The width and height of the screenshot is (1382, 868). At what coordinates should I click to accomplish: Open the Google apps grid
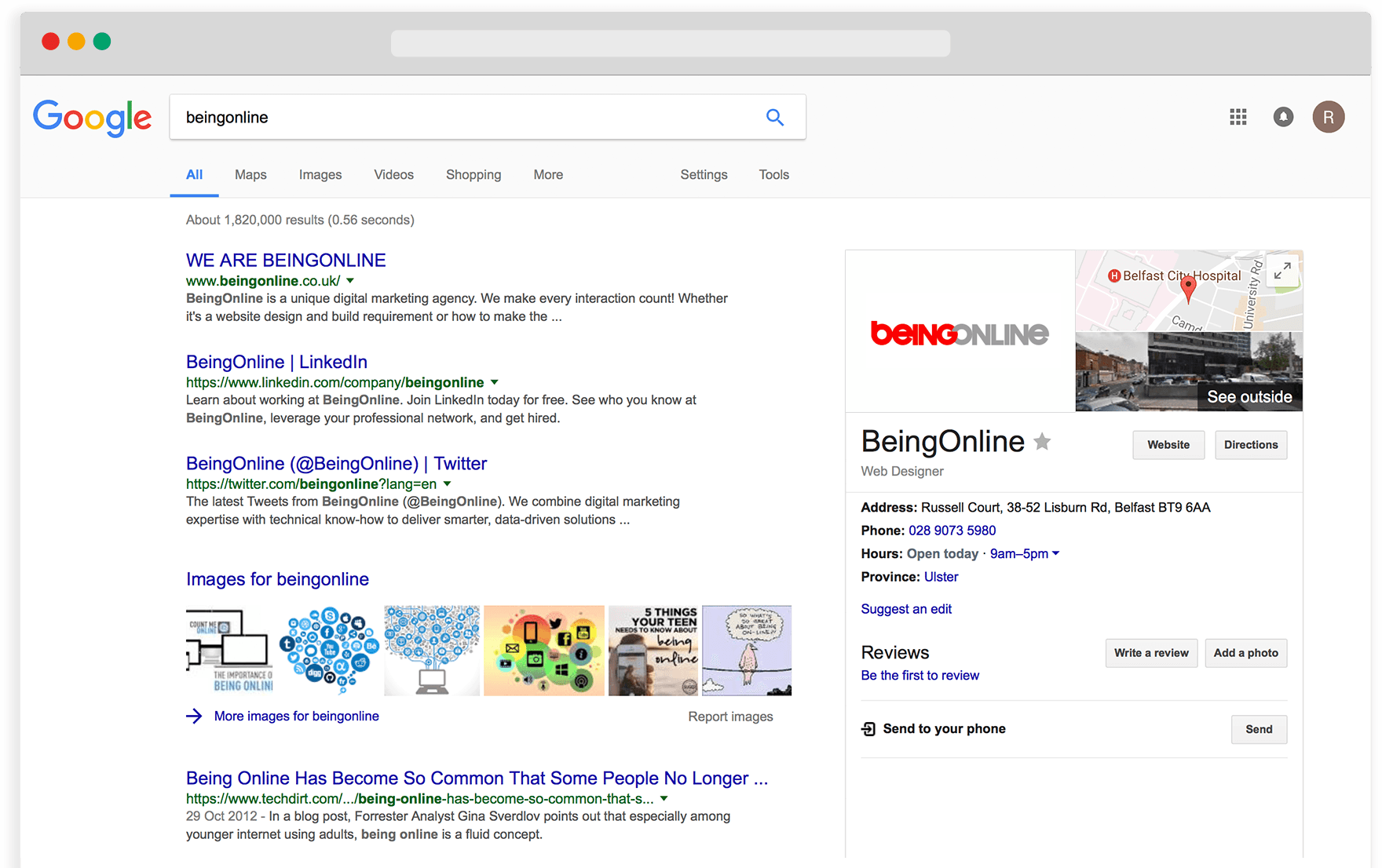[x=1238, y=116]
